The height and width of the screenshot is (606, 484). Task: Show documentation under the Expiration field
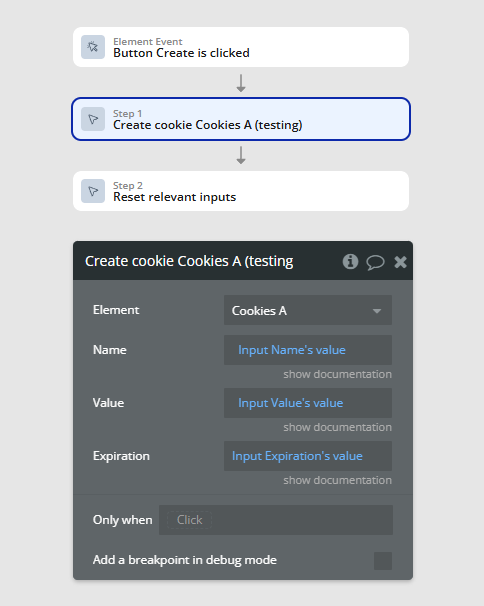[x=337, y=480]
